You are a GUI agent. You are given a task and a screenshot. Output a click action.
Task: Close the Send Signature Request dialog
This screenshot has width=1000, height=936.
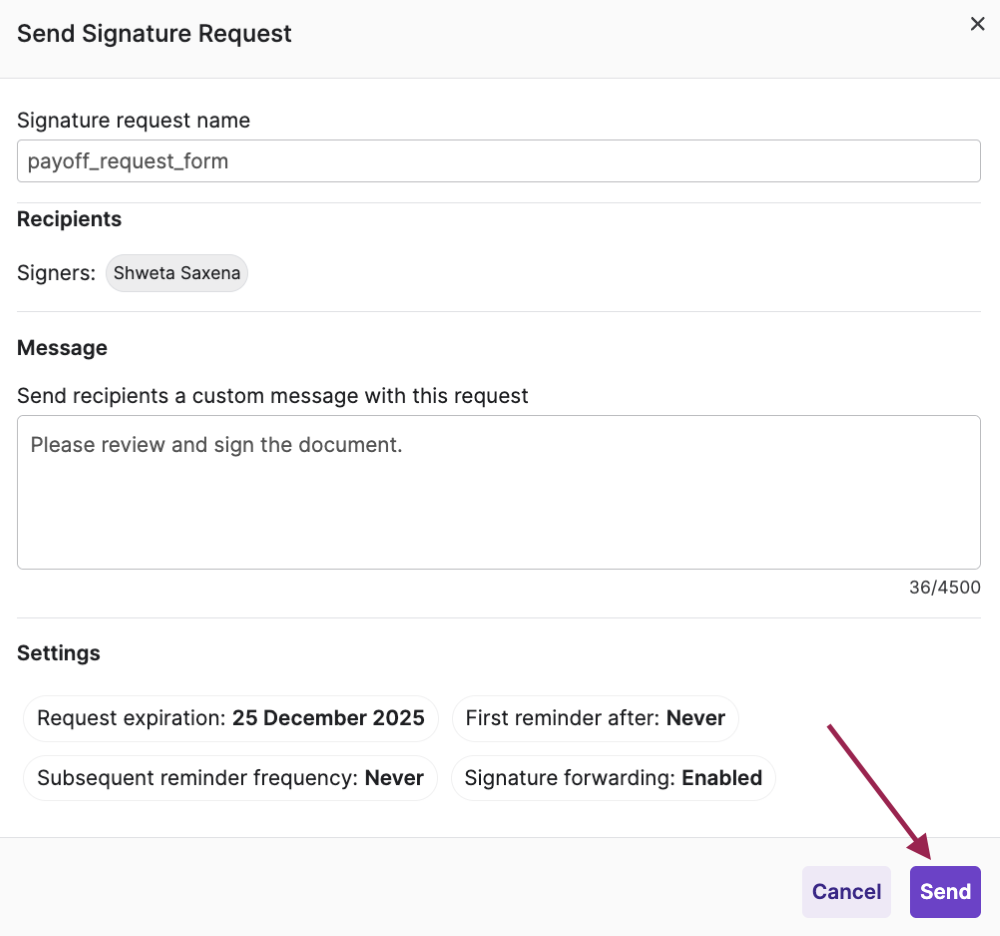coord(977,25)
